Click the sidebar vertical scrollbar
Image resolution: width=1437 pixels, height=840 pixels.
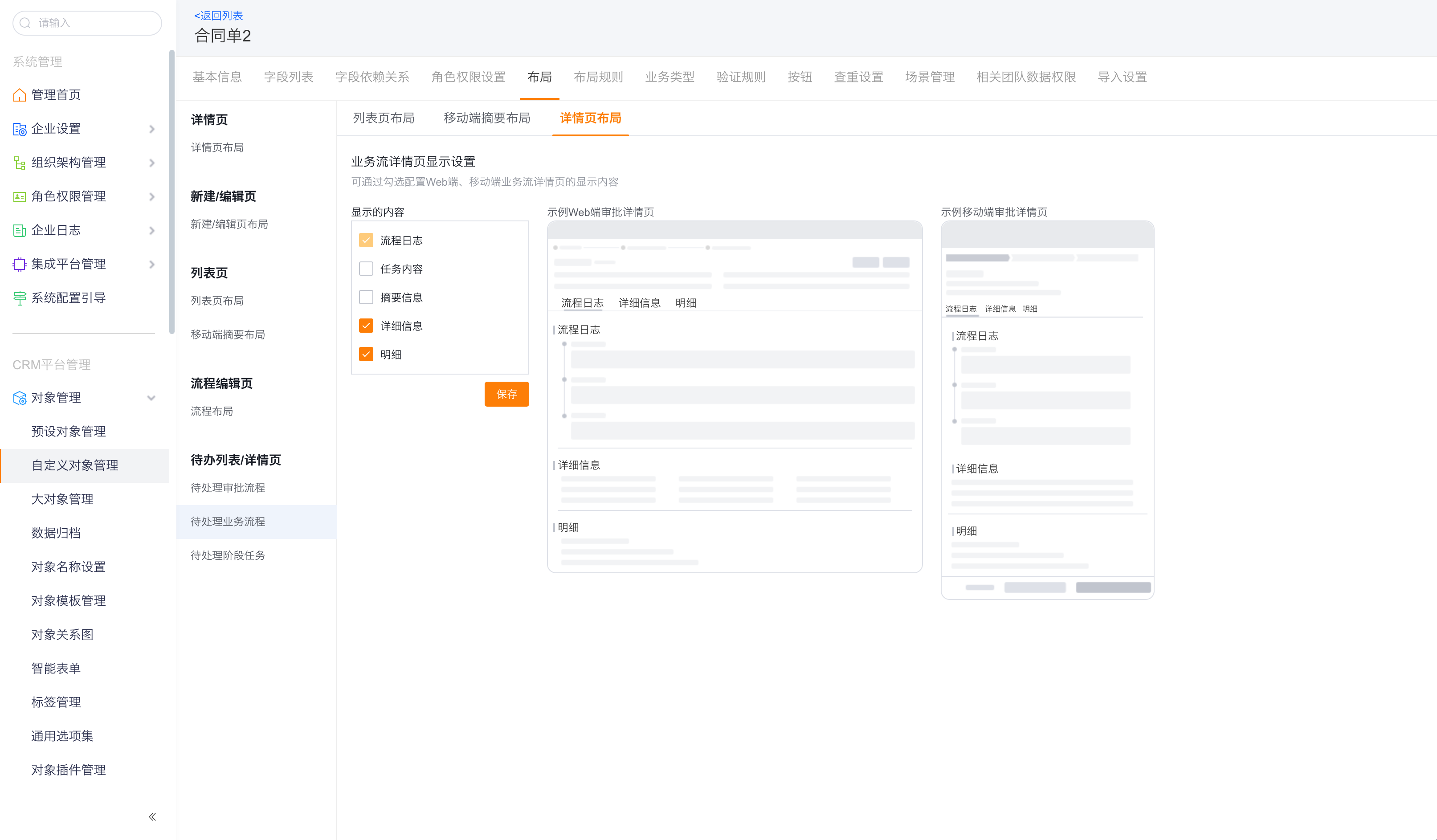(x=171, y=192)
